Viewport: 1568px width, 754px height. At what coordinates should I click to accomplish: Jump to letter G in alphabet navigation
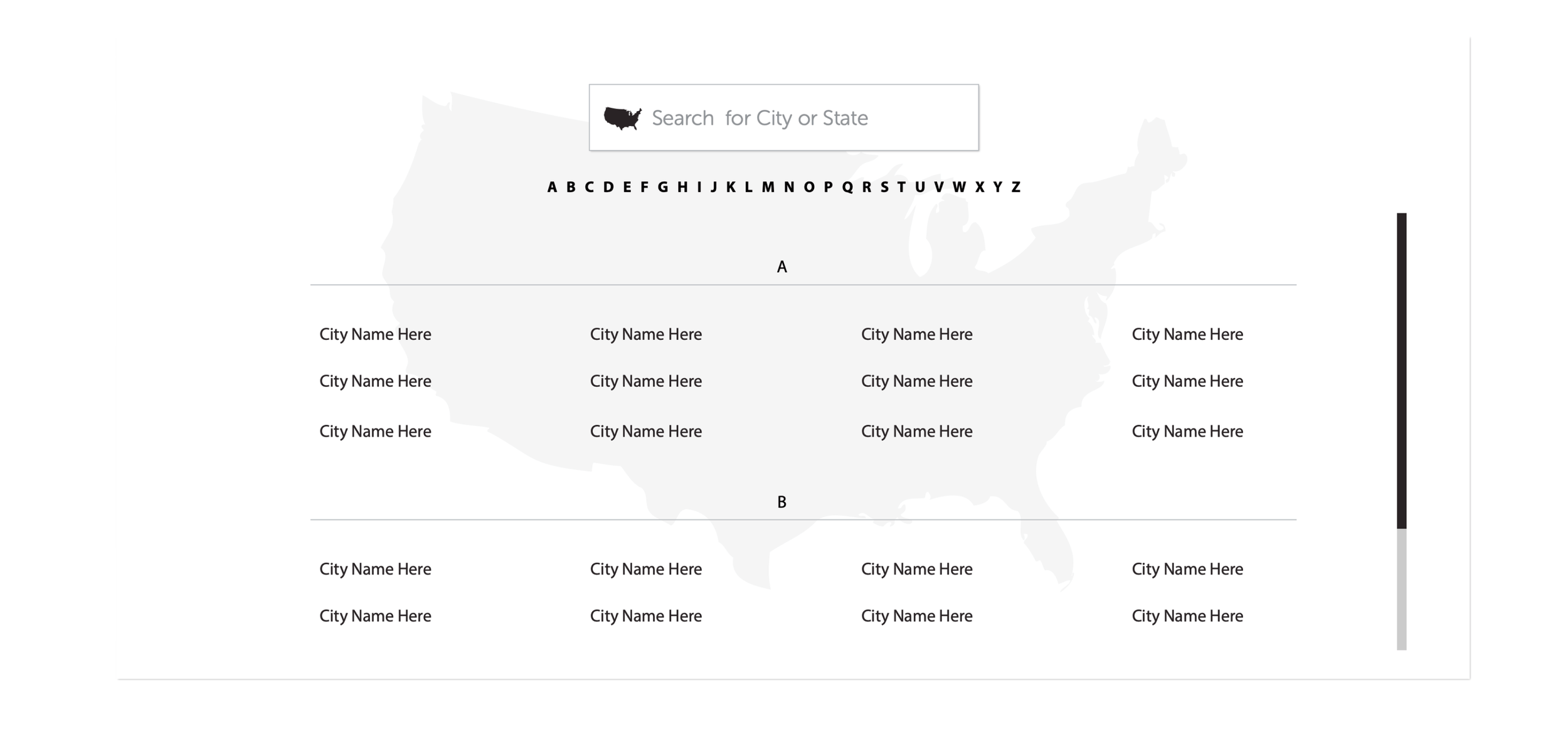[x=663, y=187]
